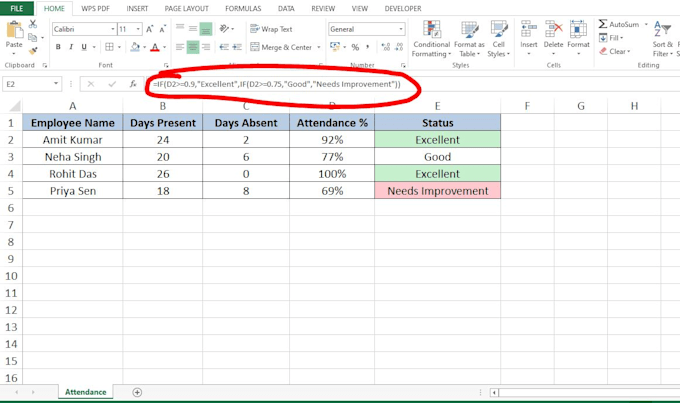Viewport: 680px width, 403px height.
Task: Align text right
Action: [206, 47]
